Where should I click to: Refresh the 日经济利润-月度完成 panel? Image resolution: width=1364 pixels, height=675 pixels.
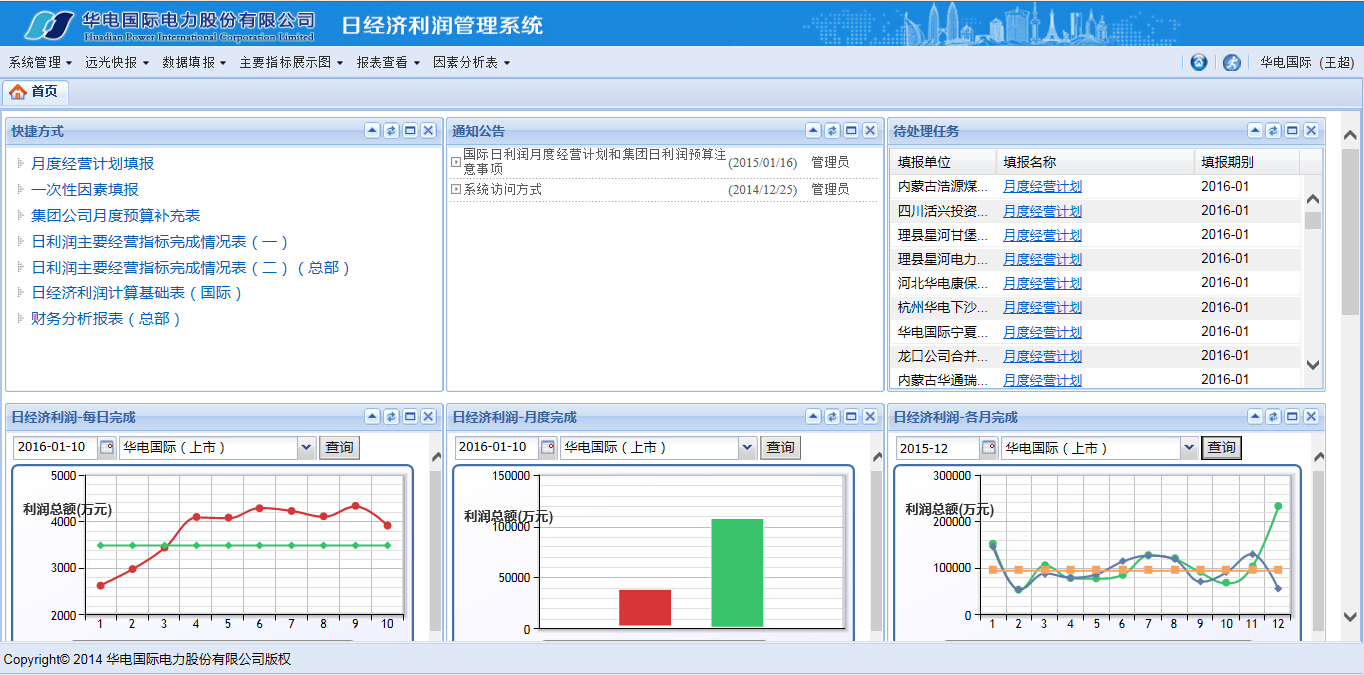coord(832,417)
